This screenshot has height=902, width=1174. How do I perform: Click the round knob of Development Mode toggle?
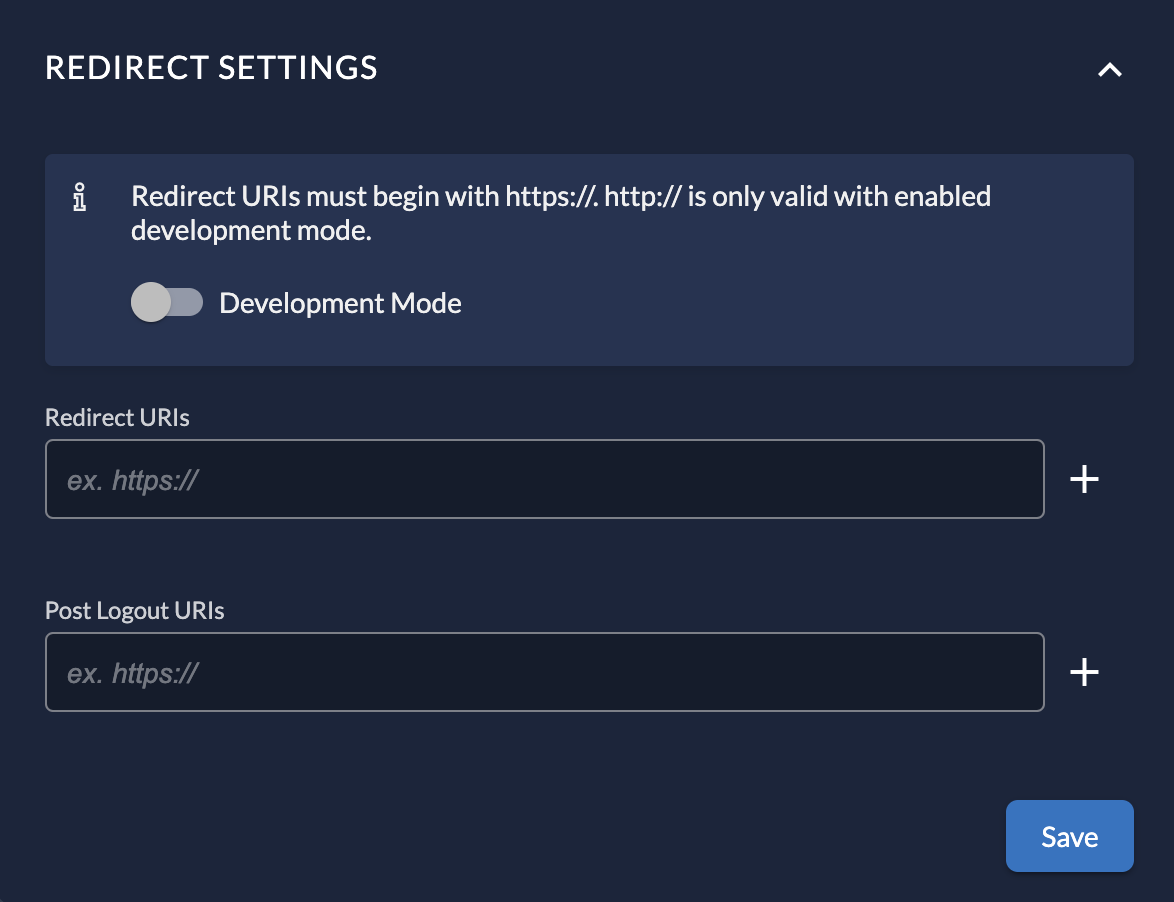click(151, 303)
